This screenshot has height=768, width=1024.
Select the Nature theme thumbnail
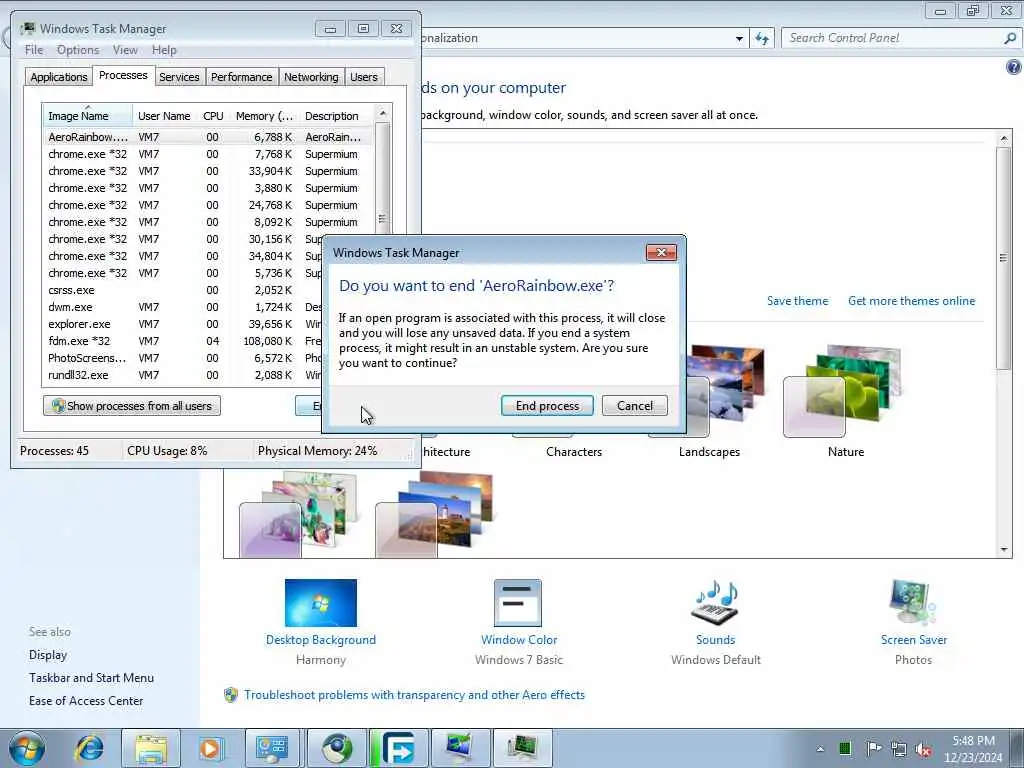842,391
